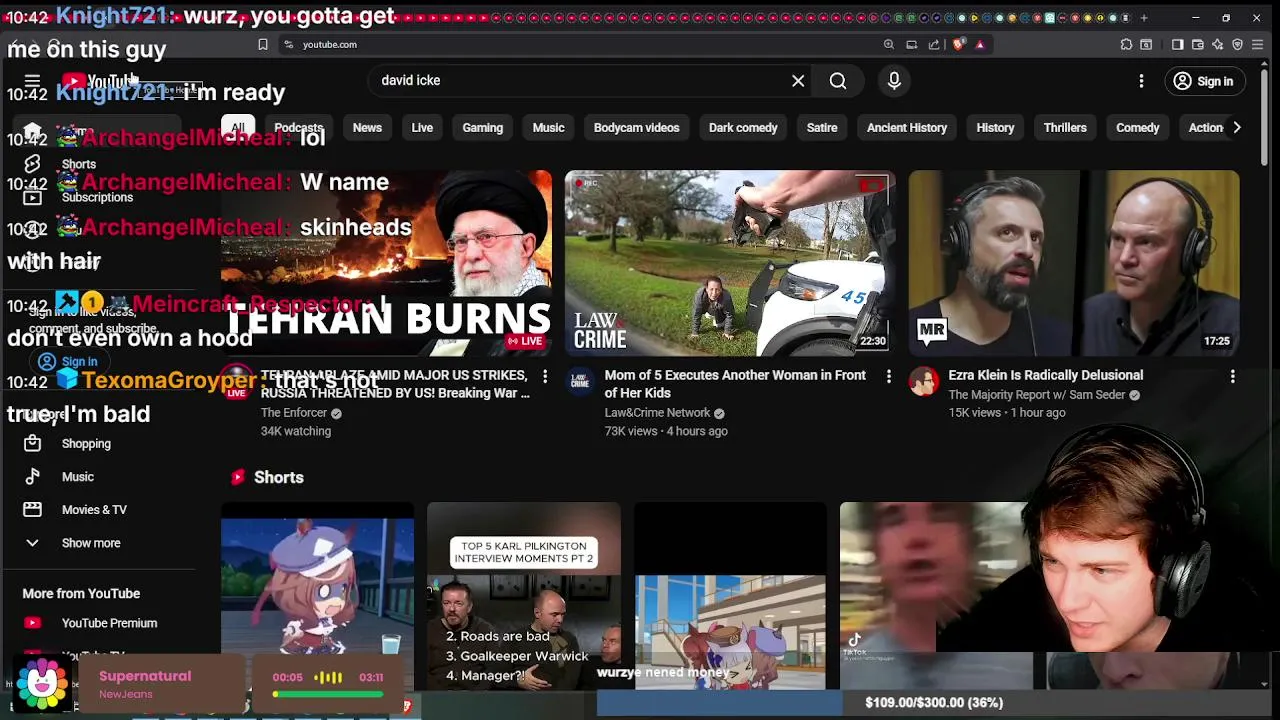The width and height of the screenshot is (1280, 720).
Task: Click the Music note icon in sidebar
Action: pos(32,477)
